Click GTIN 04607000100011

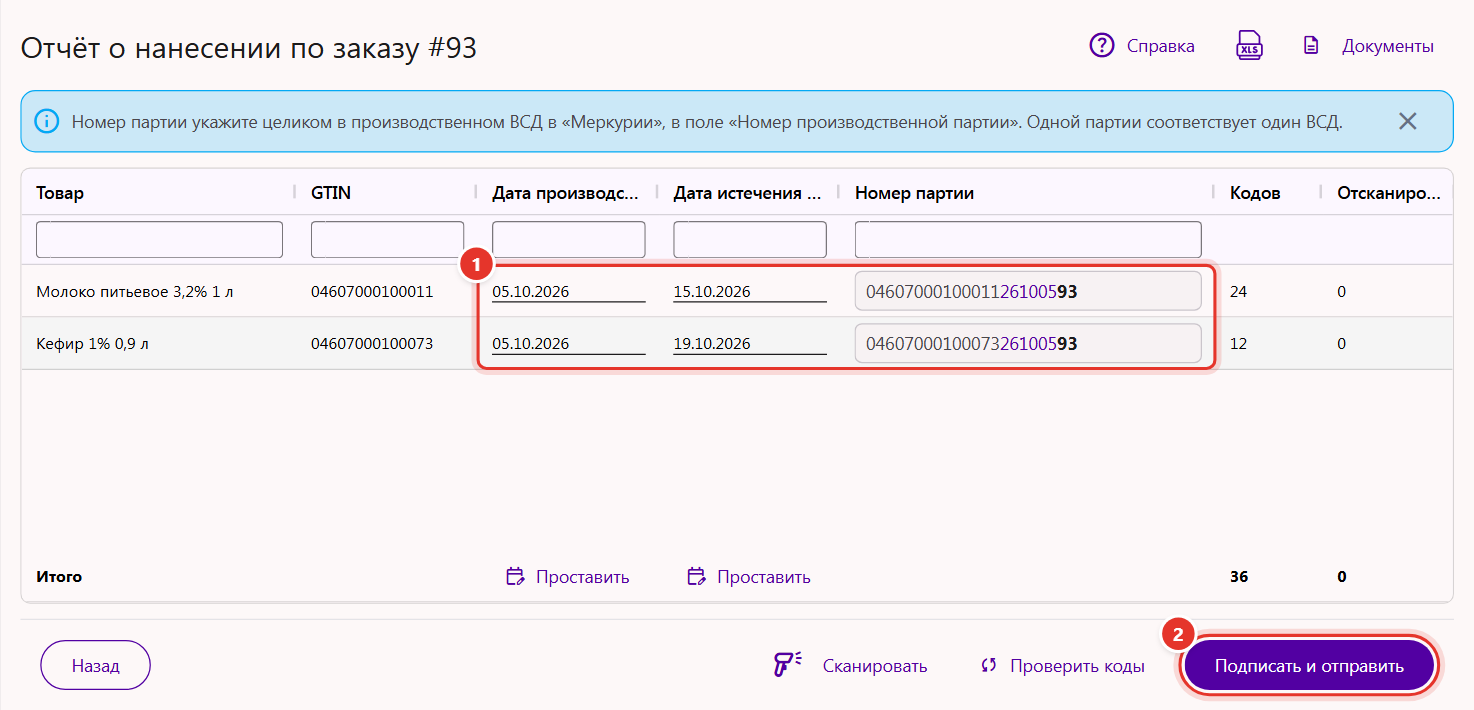click(x=372, y=292)
